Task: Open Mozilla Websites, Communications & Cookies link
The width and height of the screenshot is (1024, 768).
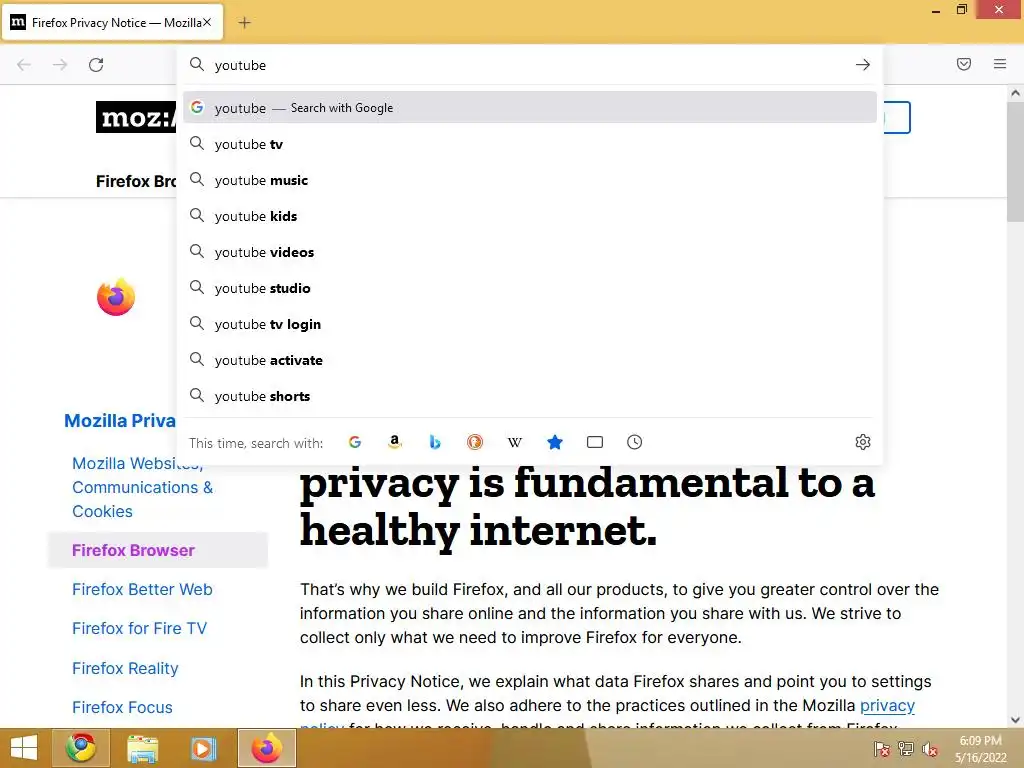Action: (x=142, y=487)
